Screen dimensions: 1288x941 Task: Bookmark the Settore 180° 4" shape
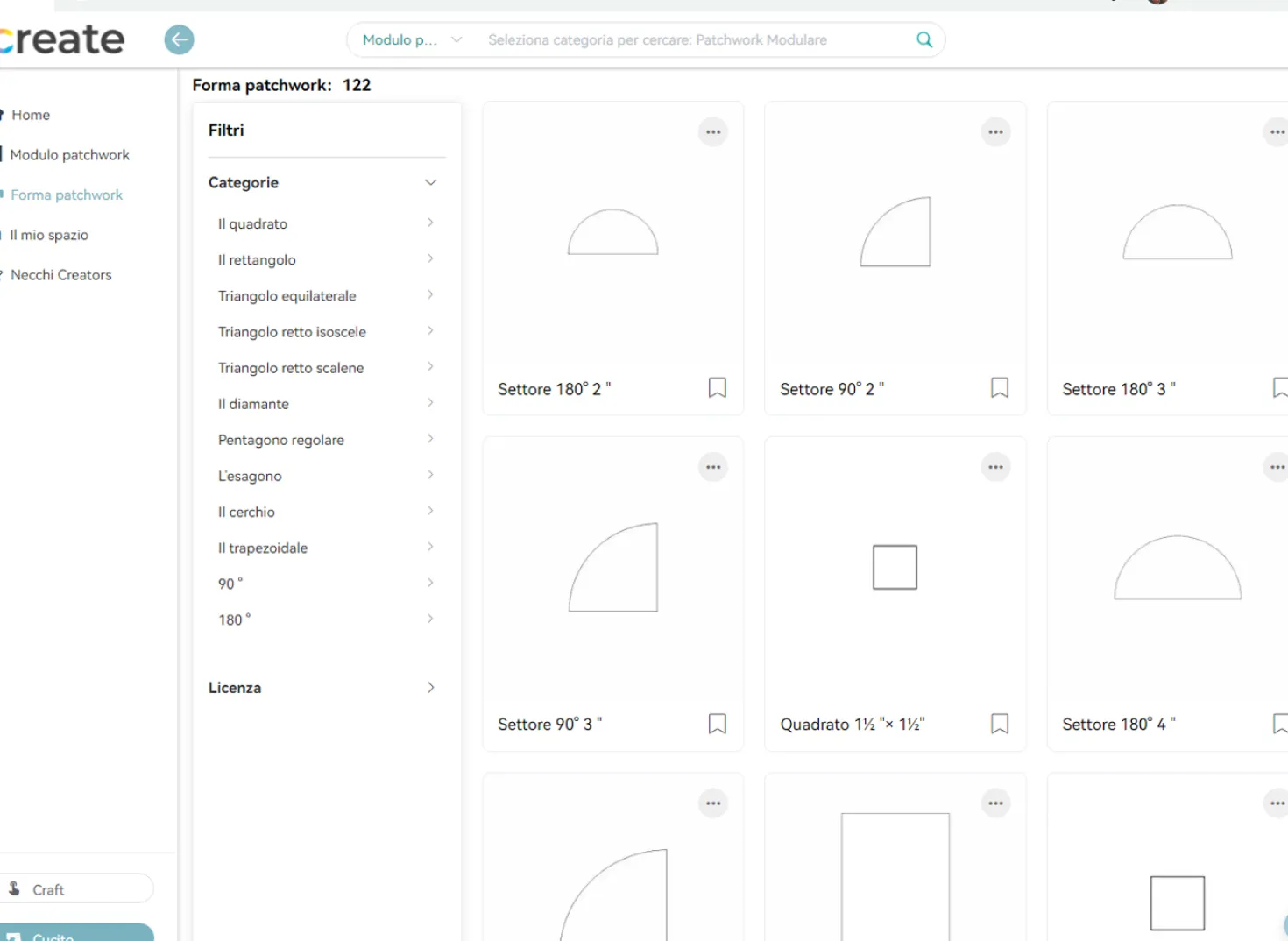1280,724
